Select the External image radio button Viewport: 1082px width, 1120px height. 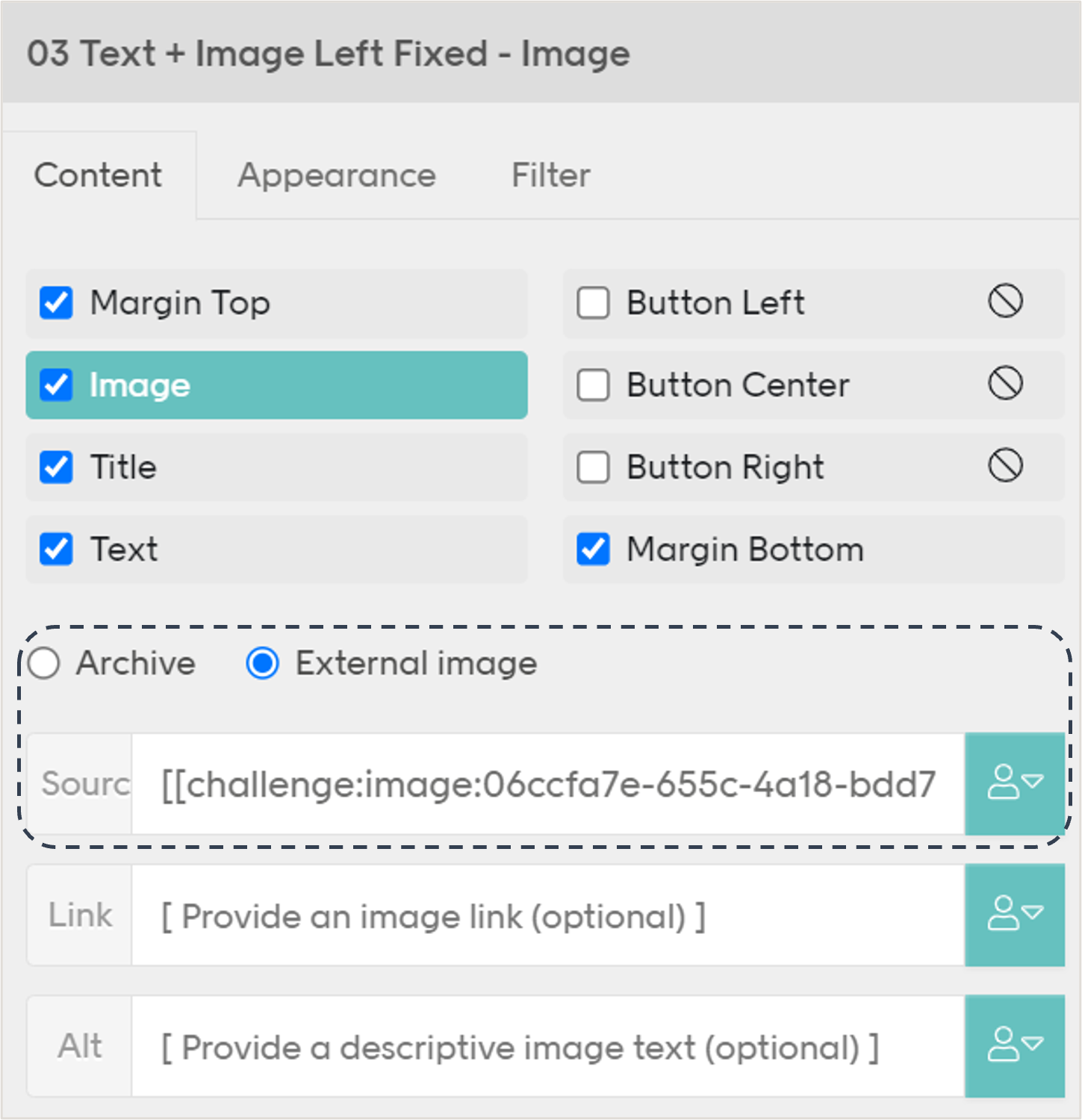263,663
